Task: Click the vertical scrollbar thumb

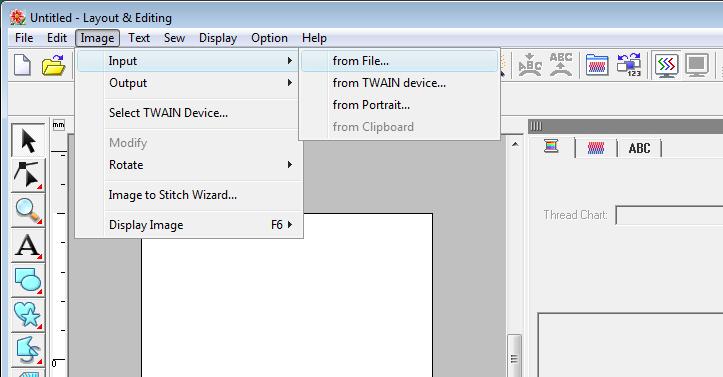Action: (x=515, y=356)
